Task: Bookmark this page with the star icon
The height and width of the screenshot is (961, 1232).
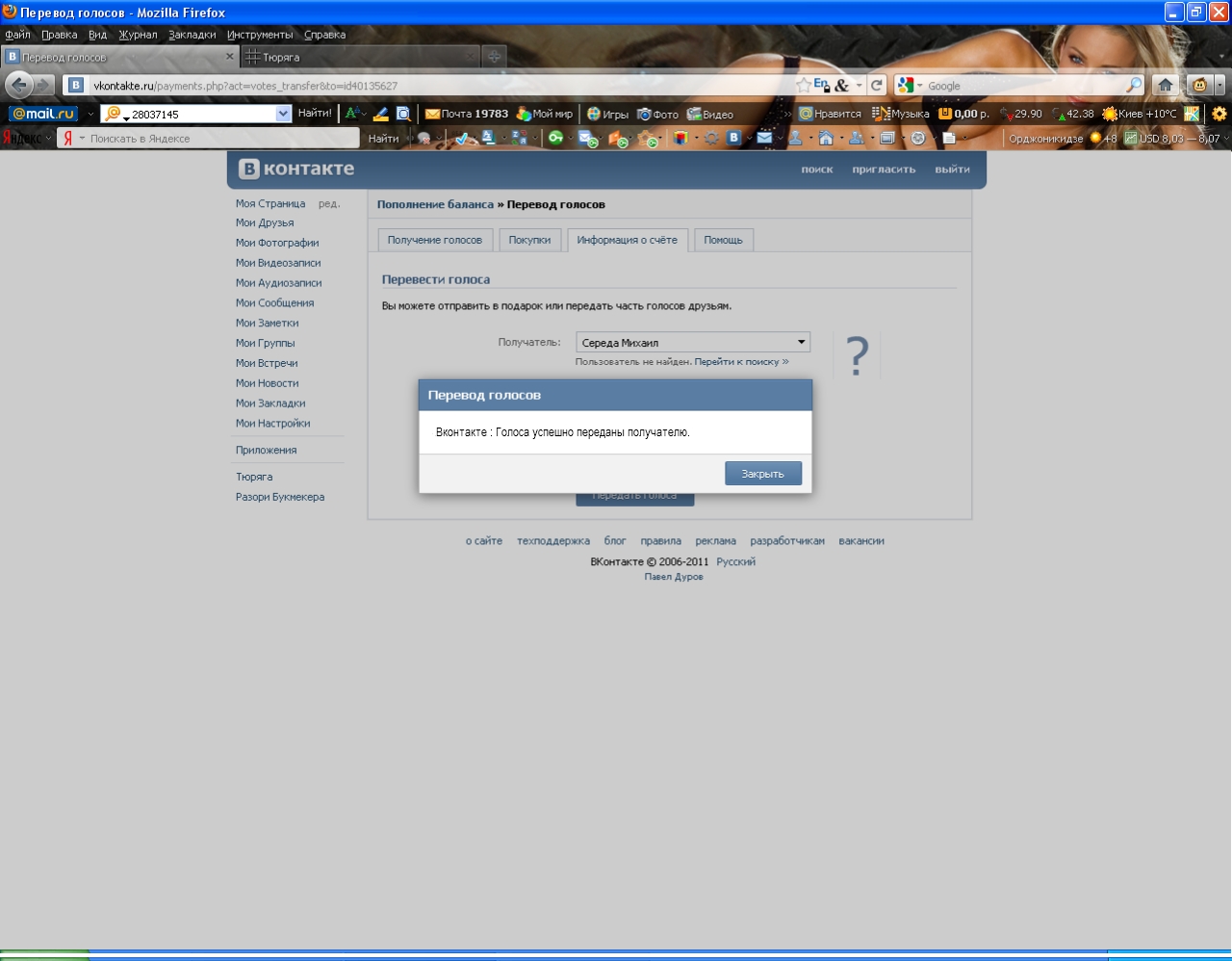Action: 804,85
